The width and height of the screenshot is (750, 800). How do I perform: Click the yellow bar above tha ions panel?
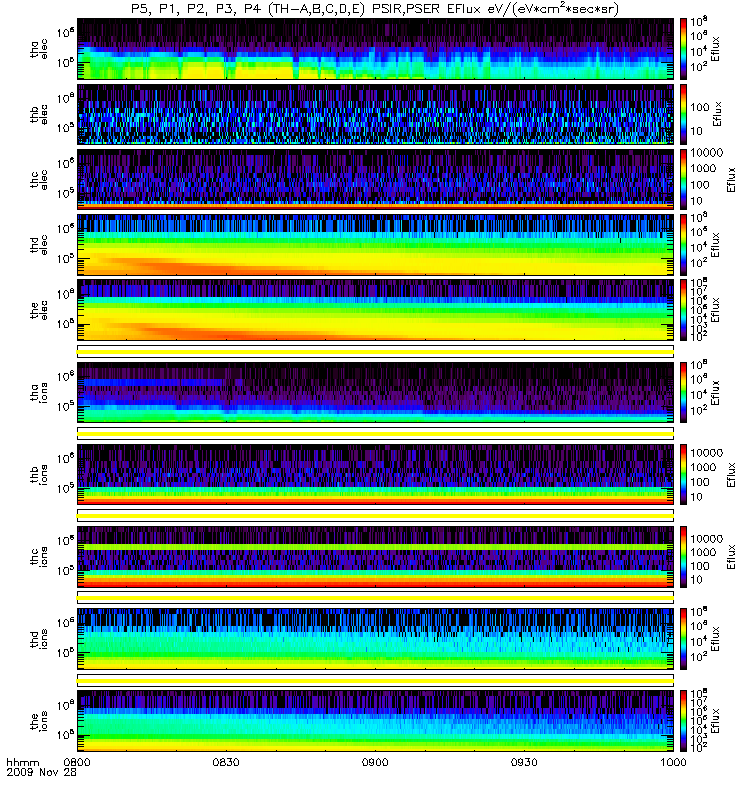[376, 352]
